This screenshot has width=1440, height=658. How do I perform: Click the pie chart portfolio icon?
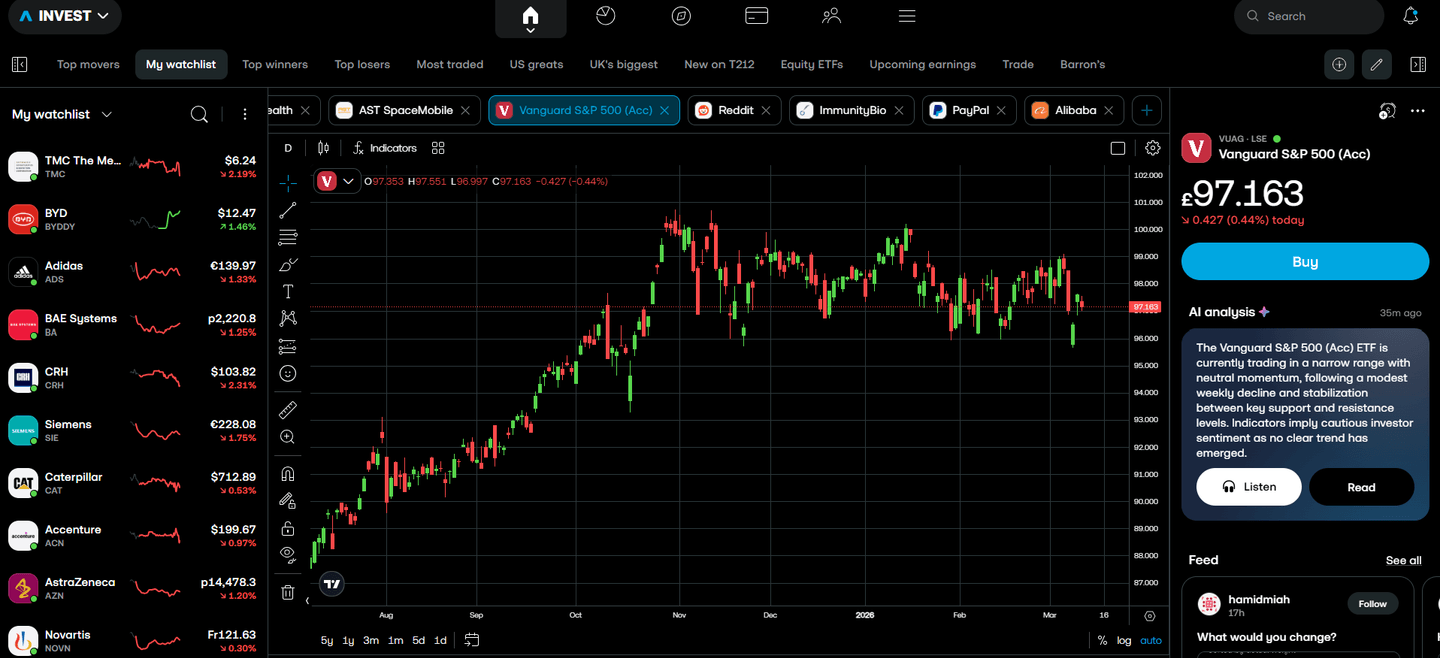605,16
